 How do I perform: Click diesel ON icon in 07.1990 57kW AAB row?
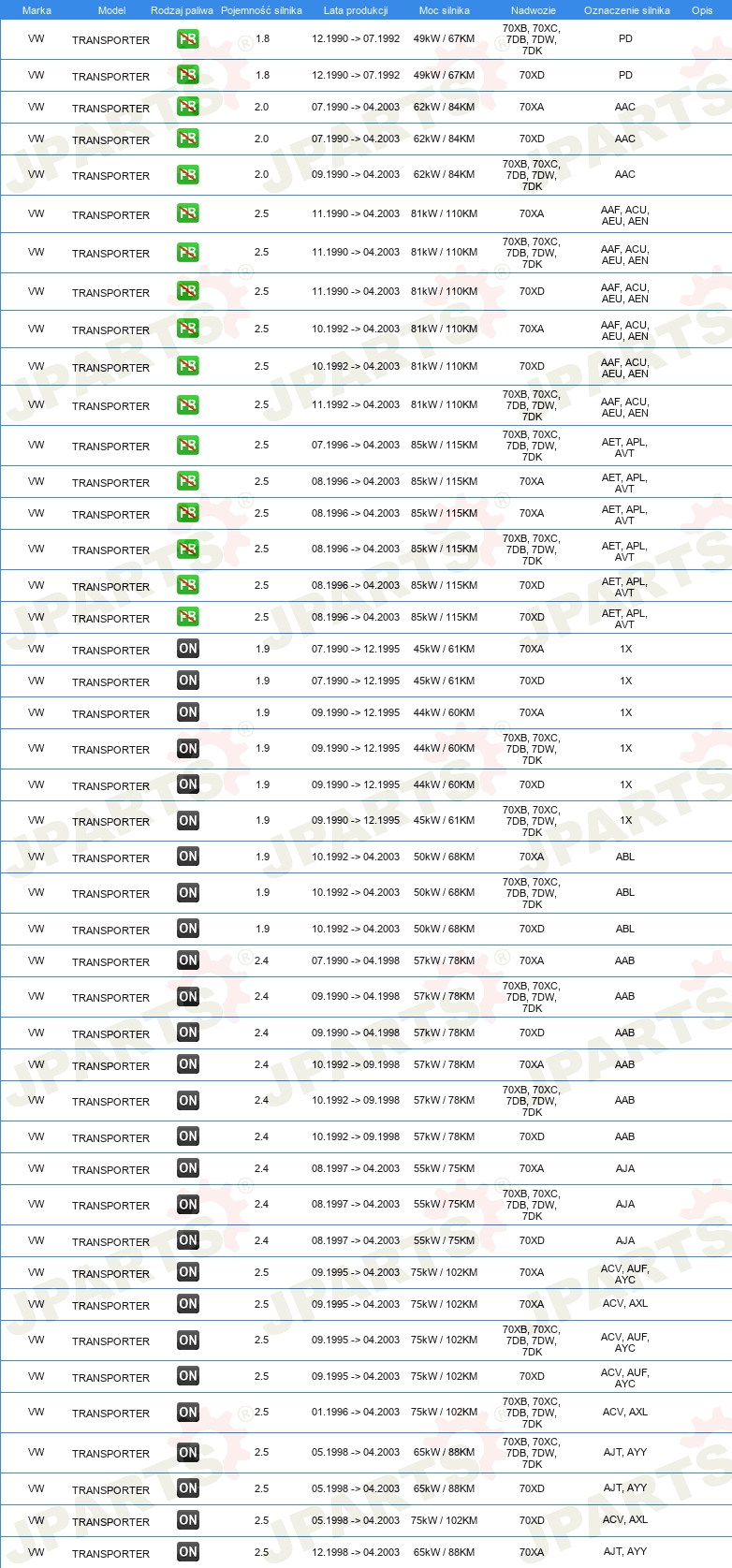(188, 960)
